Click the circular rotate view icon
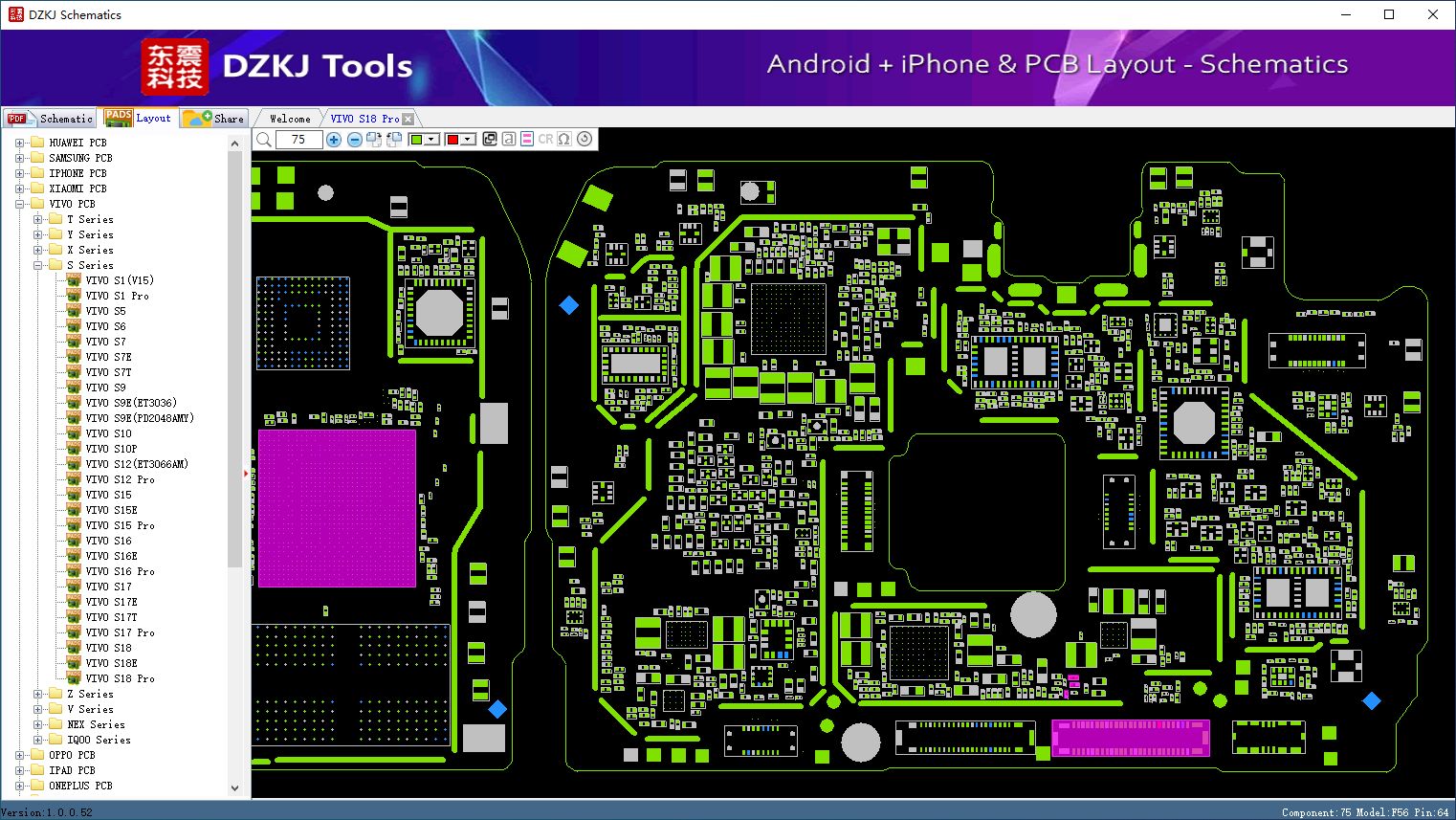The image size is (1456, 820). point(585,139)
